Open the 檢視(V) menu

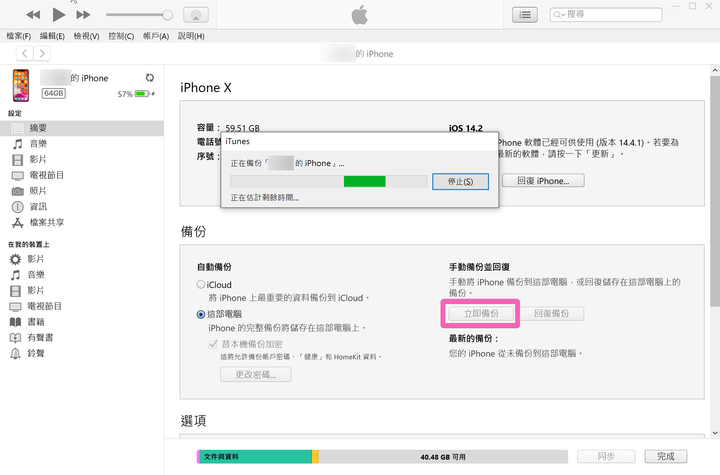pos(86,36)
